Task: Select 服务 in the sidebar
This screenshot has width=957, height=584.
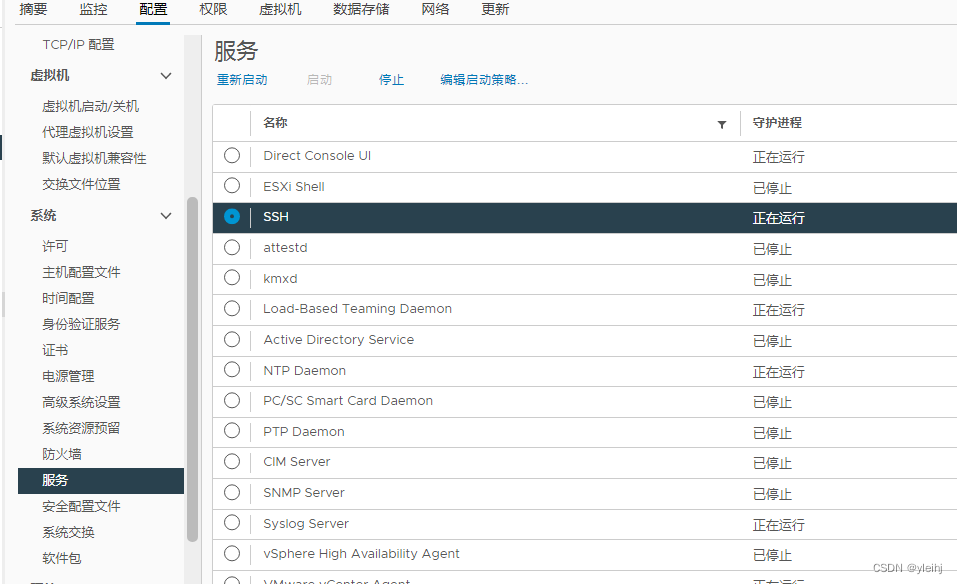Action: 101,480
